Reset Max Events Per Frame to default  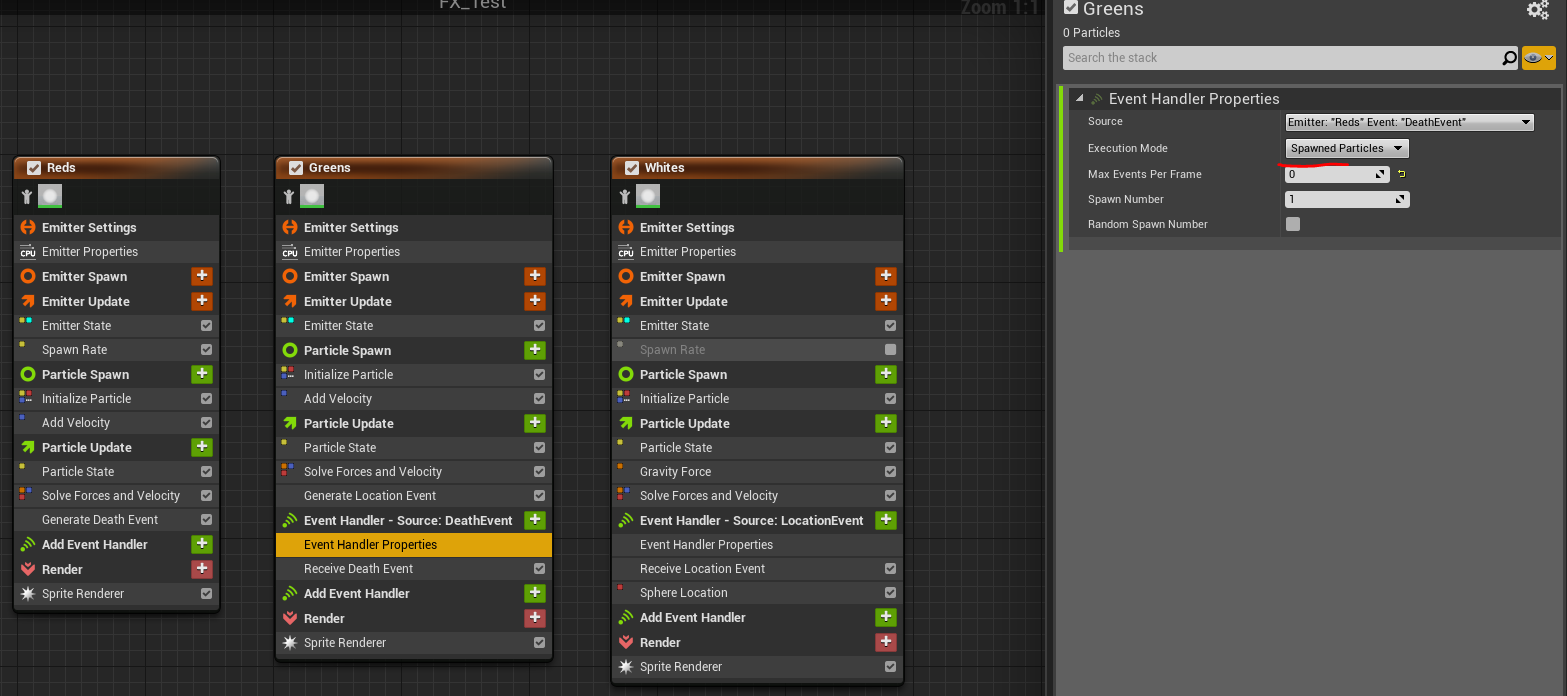1401,175
